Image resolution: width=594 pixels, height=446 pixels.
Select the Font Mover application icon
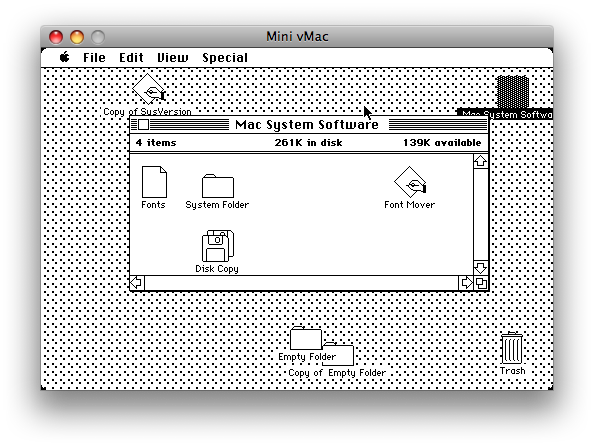(410, 182)
